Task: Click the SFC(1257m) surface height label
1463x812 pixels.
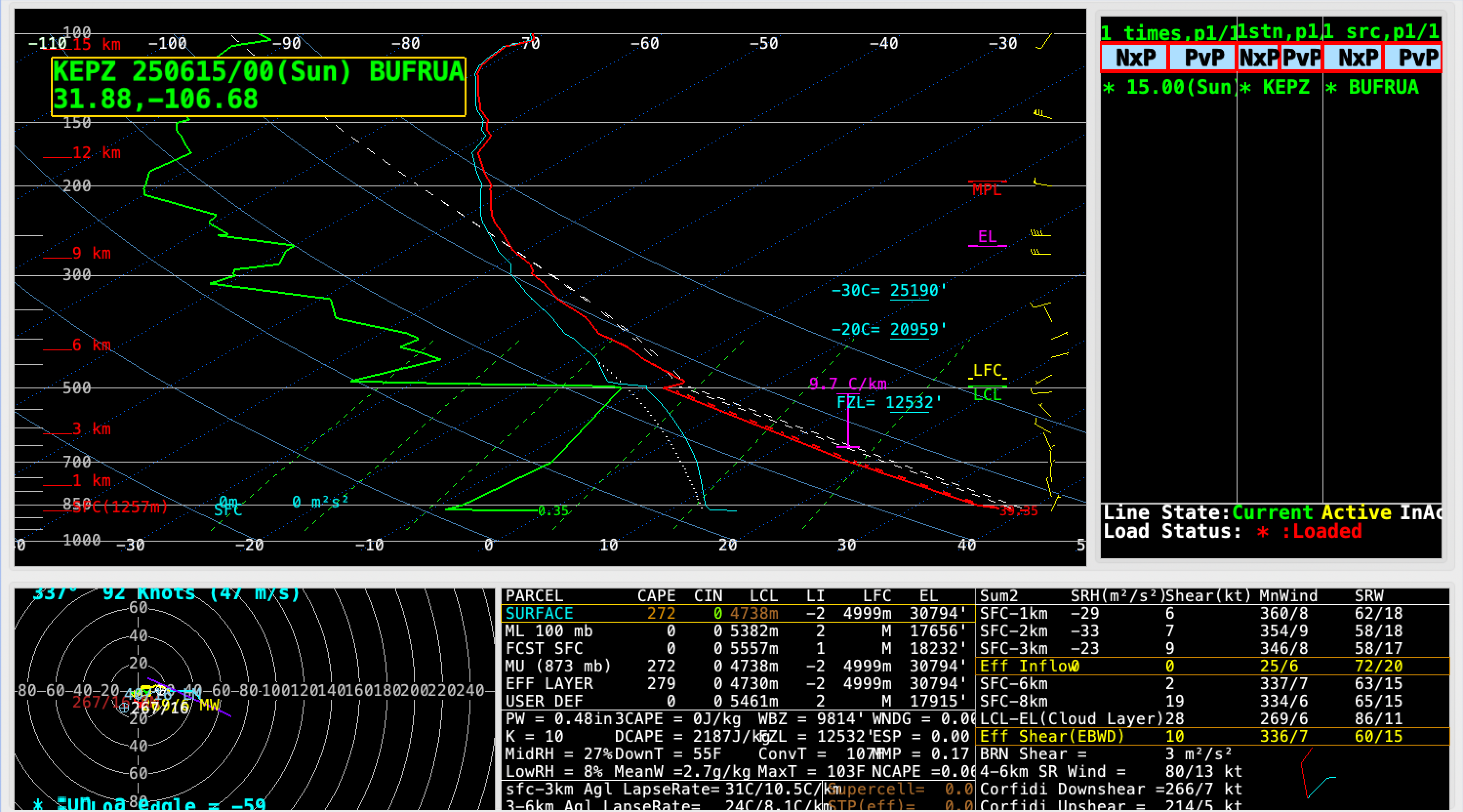Action: 121,507
